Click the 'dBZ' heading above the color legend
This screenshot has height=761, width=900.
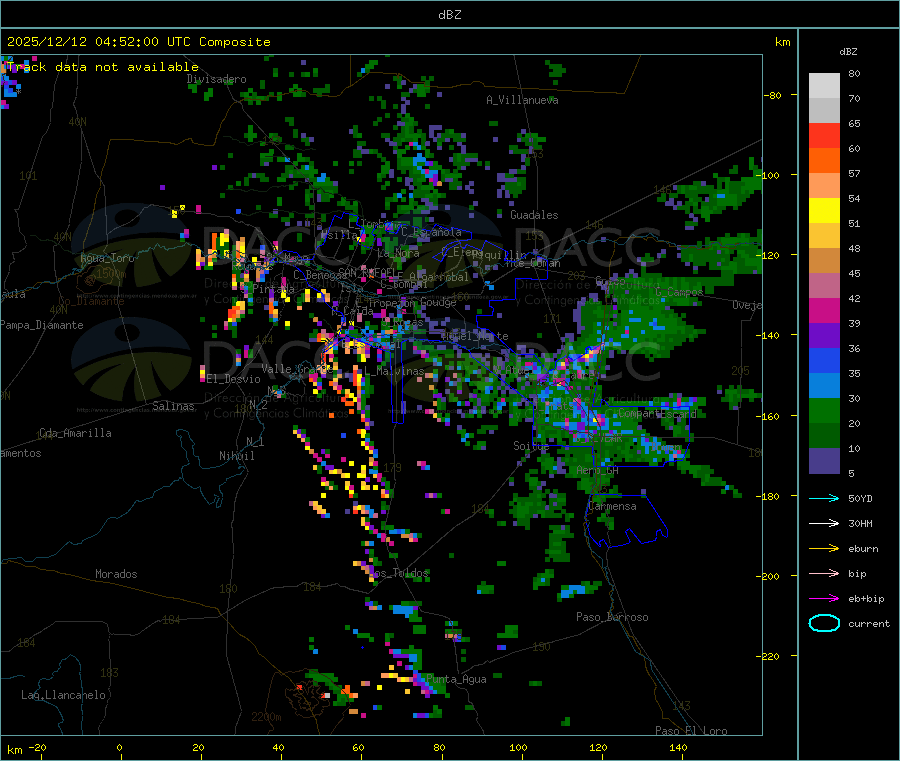point(848,52)
